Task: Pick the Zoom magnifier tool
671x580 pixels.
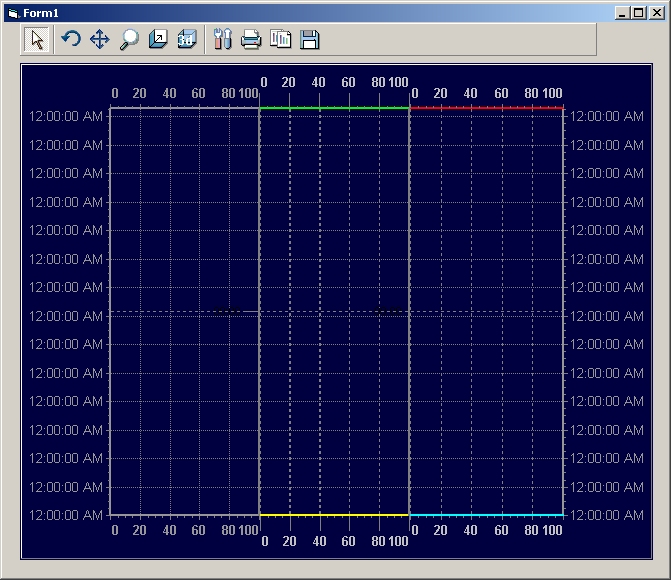Action: [129, 39]
